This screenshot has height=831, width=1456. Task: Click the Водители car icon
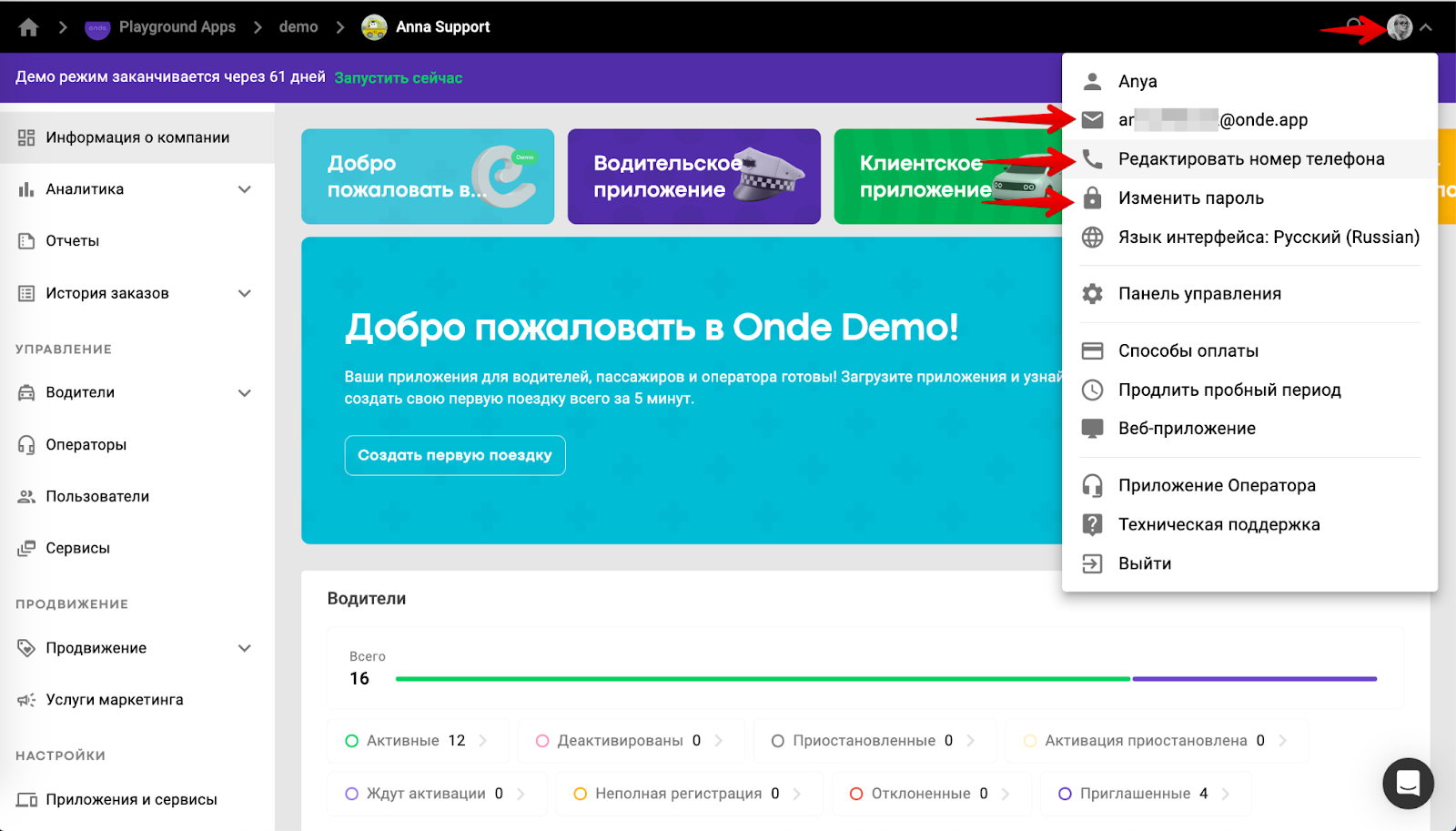26,392
